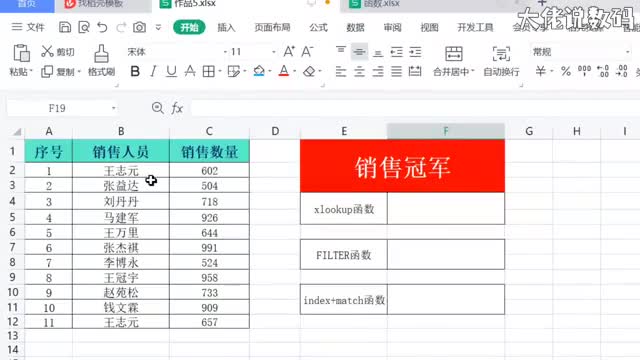Select column F header
The image size is (640, 360).
(446, 131)
